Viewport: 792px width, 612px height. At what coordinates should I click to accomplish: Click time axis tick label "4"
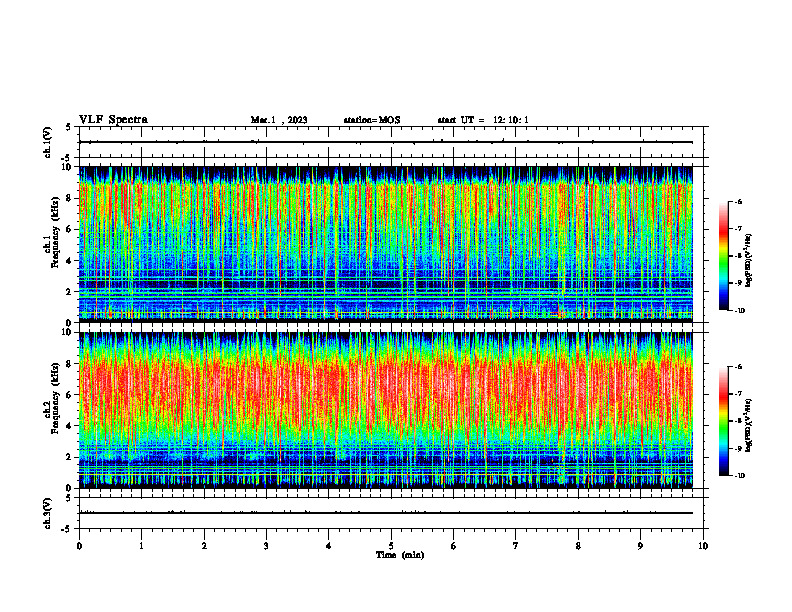[329, 546]
